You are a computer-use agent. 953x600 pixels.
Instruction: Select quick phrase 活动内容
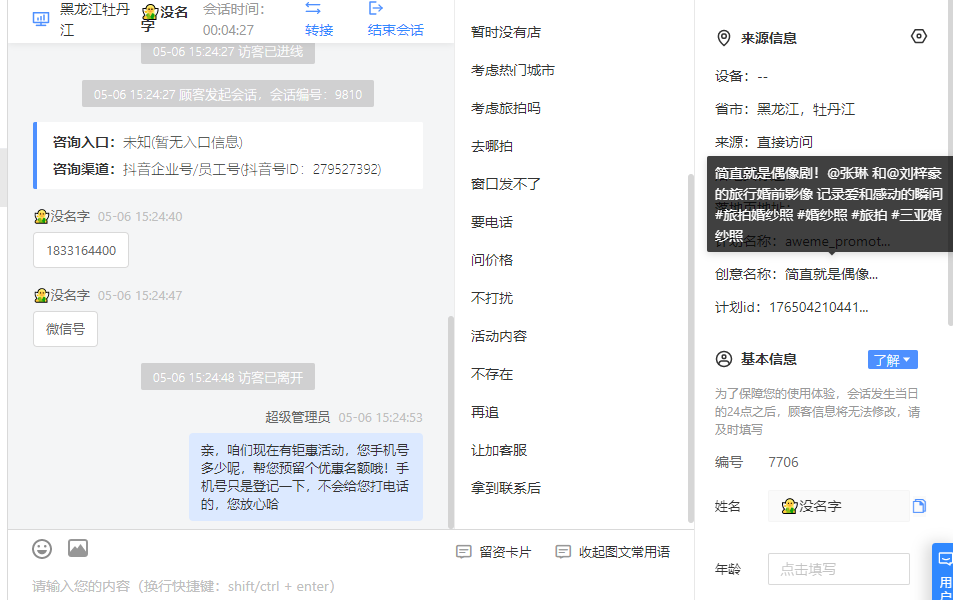(x=498, y=336)
